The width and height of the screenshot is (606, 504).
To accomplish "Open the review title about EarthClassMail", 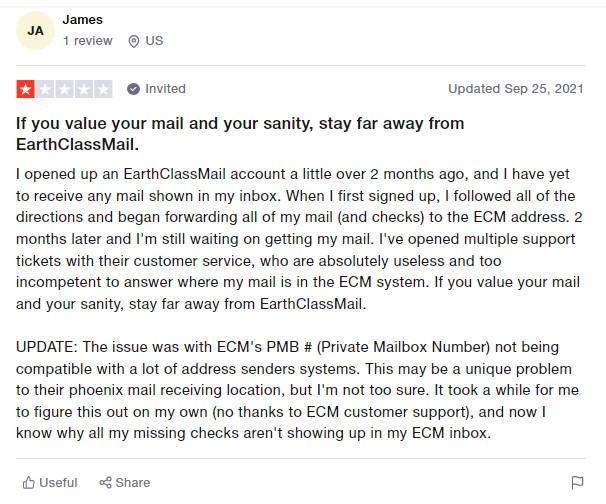I will [x=240, y=134].
